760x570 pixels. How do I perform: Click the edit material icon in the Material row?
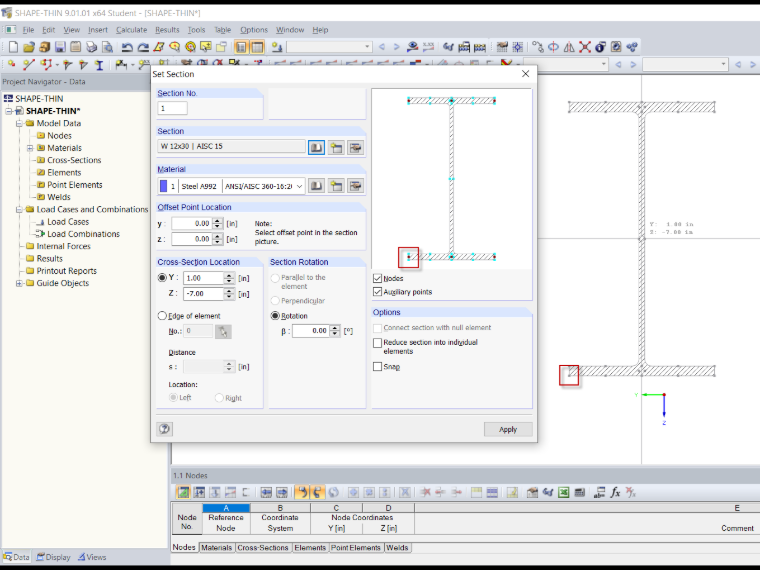355,186
